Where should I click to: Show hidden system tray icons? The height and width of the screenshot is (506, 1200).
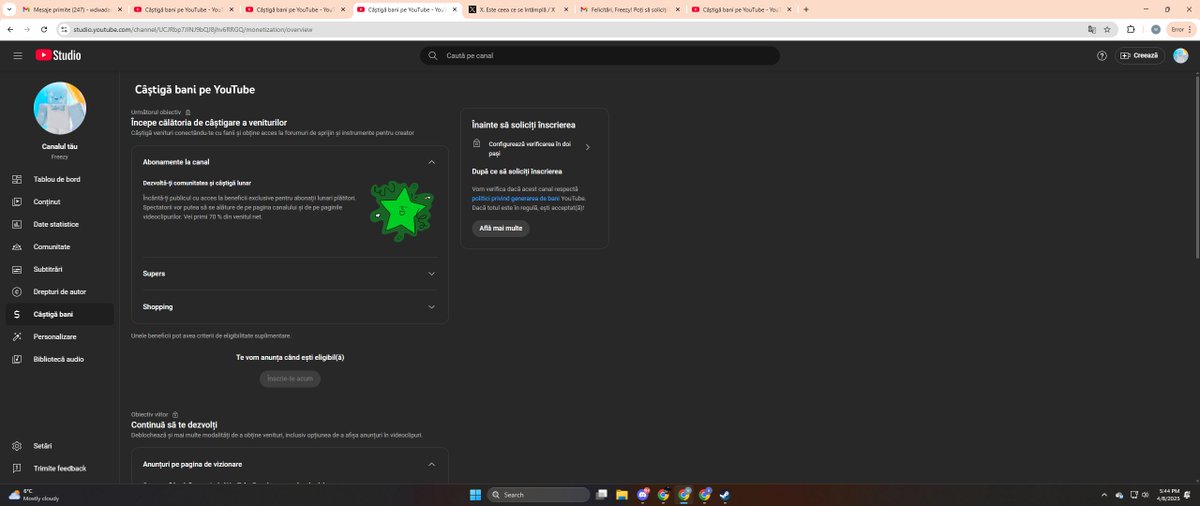(1104, 494)
